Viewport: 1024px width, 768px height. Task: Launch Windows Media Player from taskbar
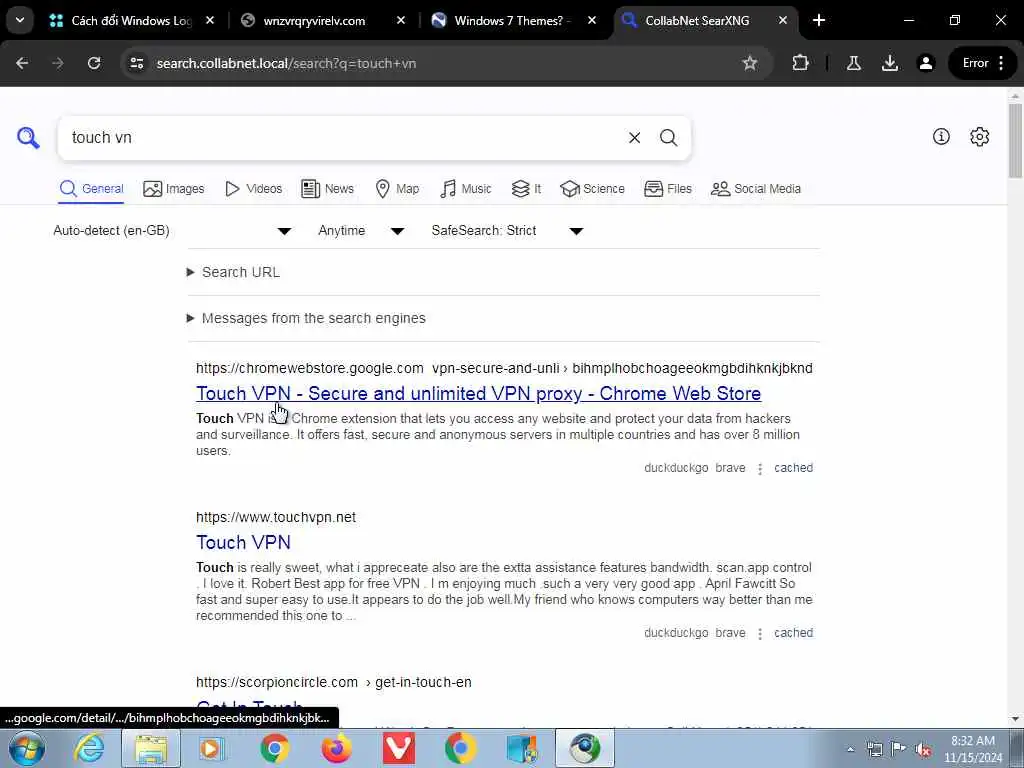[x=211, y=748]
